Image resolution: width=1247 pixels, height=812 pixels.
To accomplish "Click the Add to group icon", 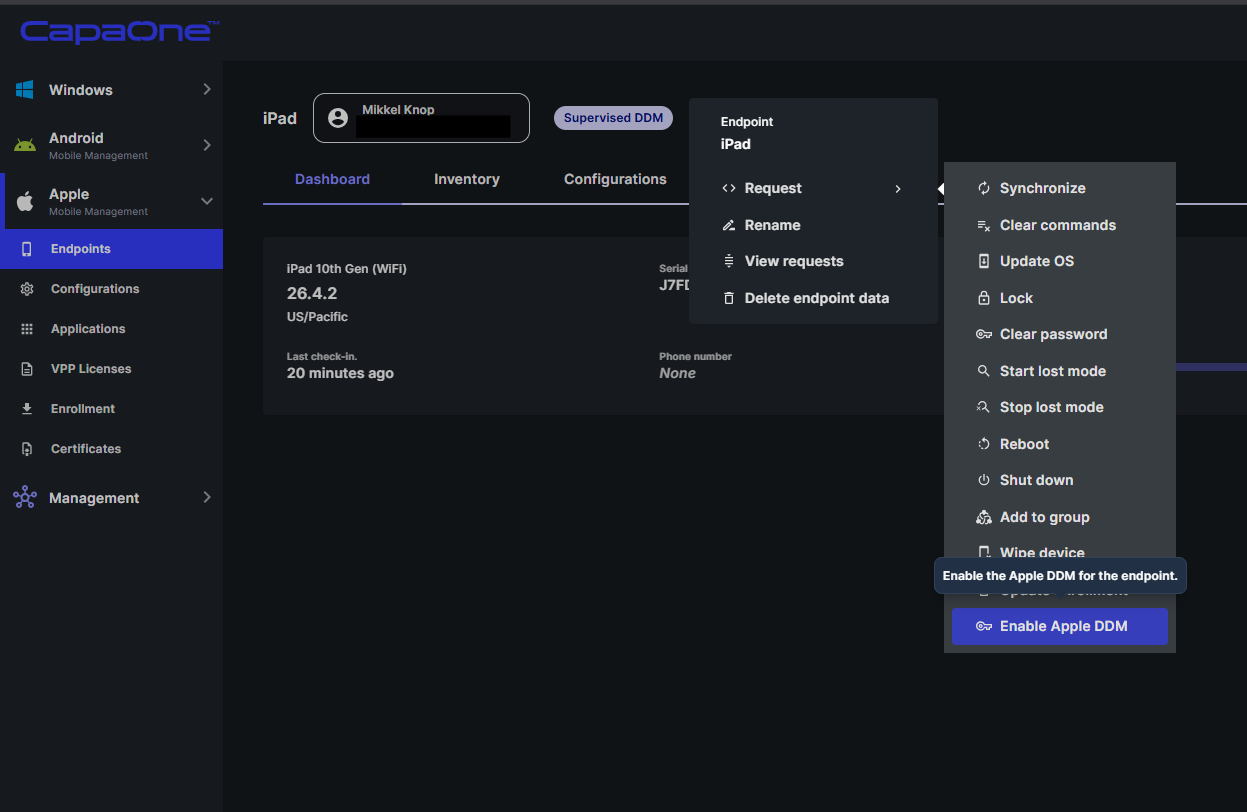I will [984, 517].
